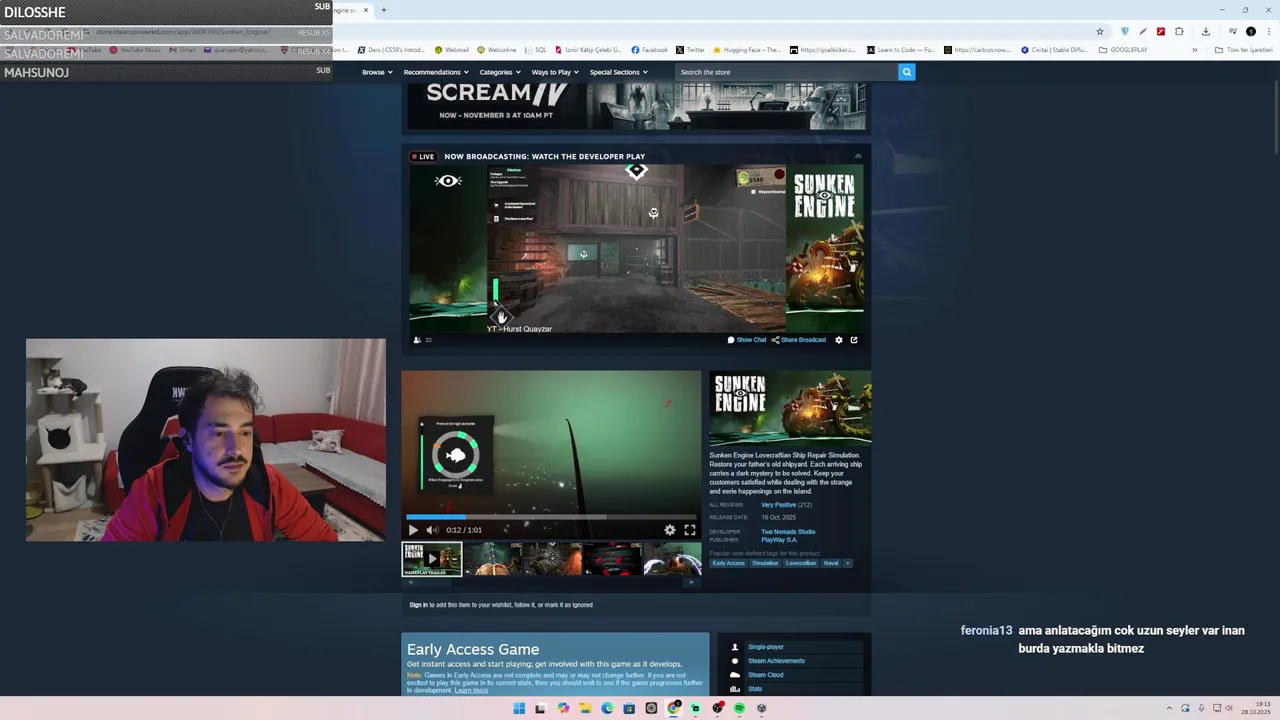Click the Sunken Engine header capsule image
Image resolution: width=1280 pixels, height=720 pixels.
[790, 408]
